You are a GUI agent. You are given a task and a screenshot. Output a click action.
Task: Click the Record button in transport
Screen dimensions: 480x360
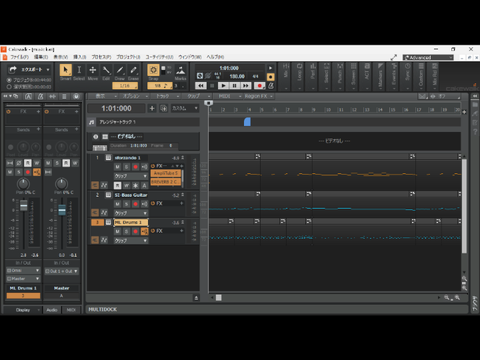259,86
